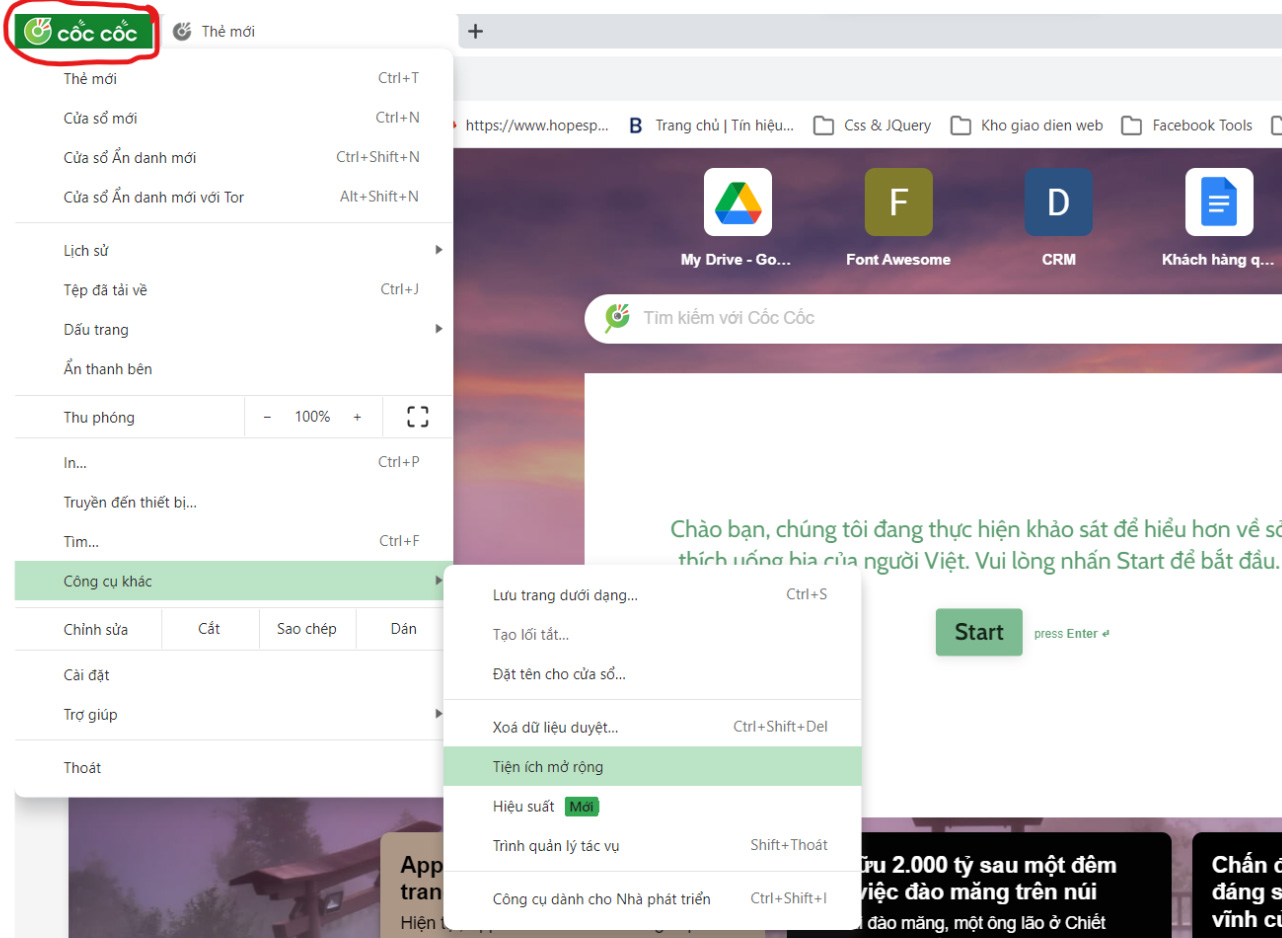
Task: Open the My Drive Google Drive shortcut
Action: (x=737, y=218)
